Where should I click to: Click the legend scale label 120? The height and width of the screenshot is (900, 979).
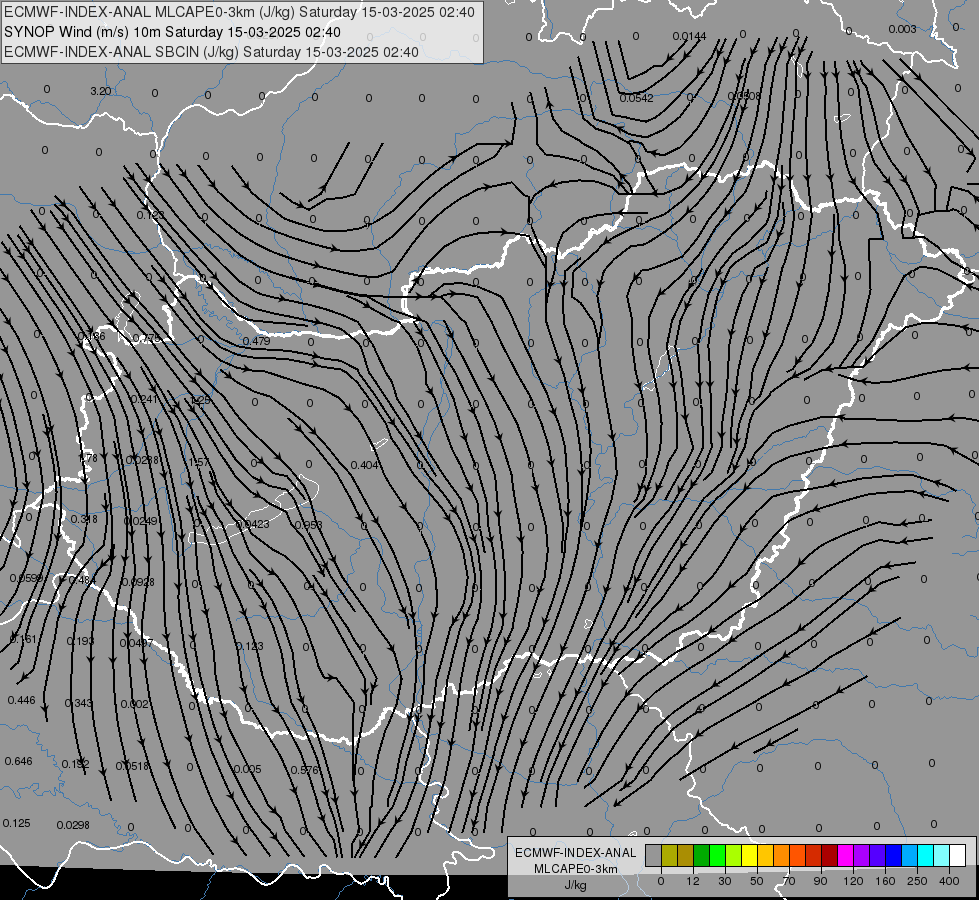tap(853, 881)
